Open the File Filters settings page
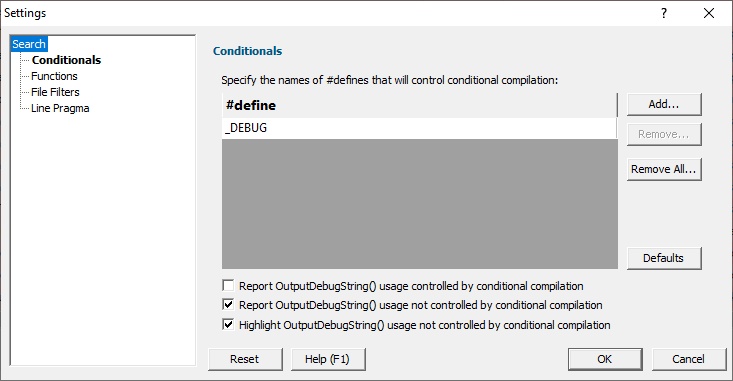Screen dimensions: 733x381 point(55,92)
